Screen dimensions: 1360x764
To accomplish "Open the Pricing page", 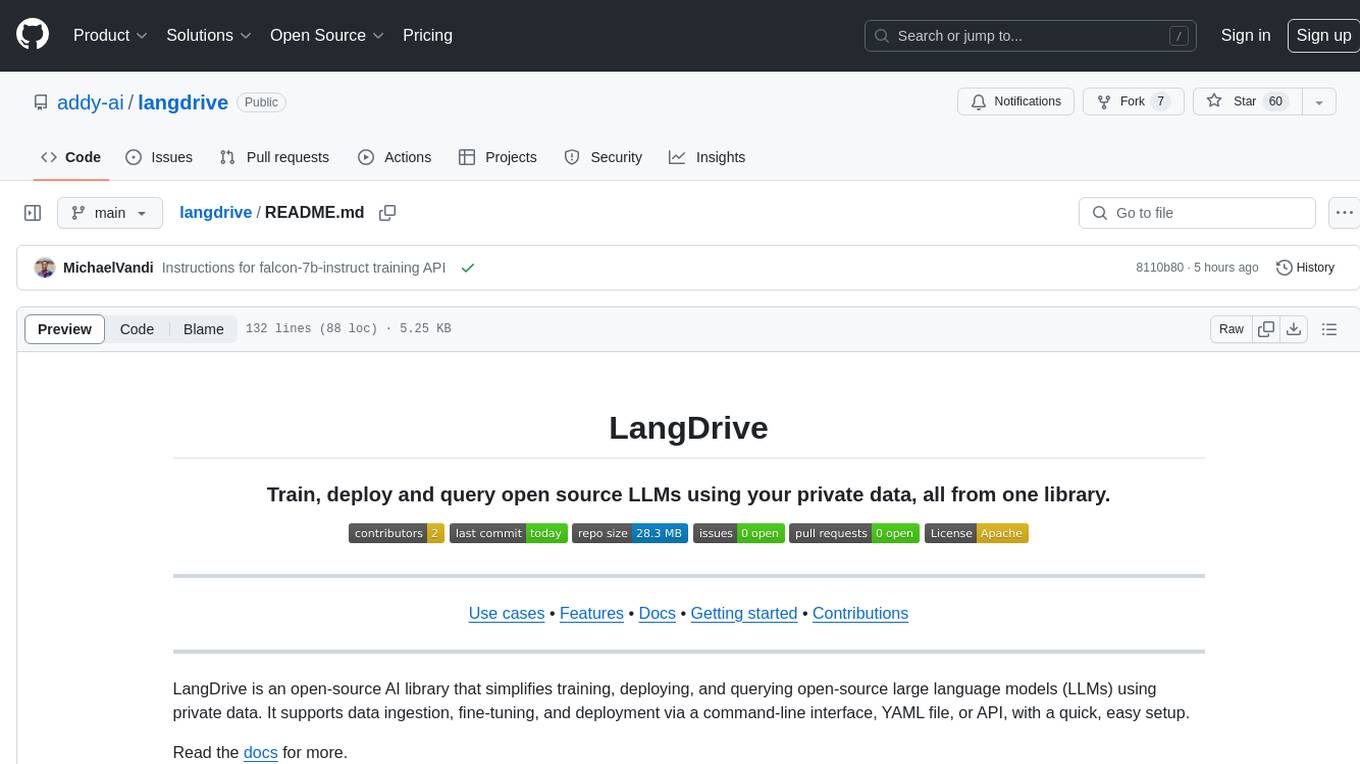I will (427, 35).
